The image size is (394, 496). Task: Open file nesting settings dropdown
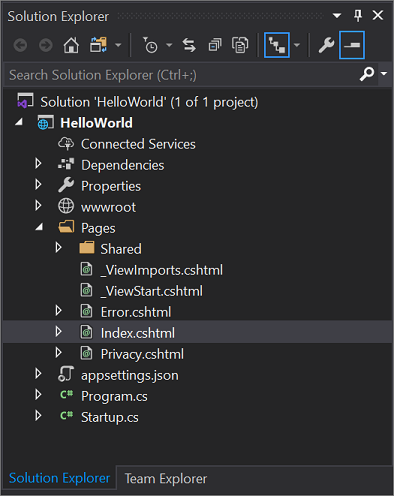click(x=297, y=45)
